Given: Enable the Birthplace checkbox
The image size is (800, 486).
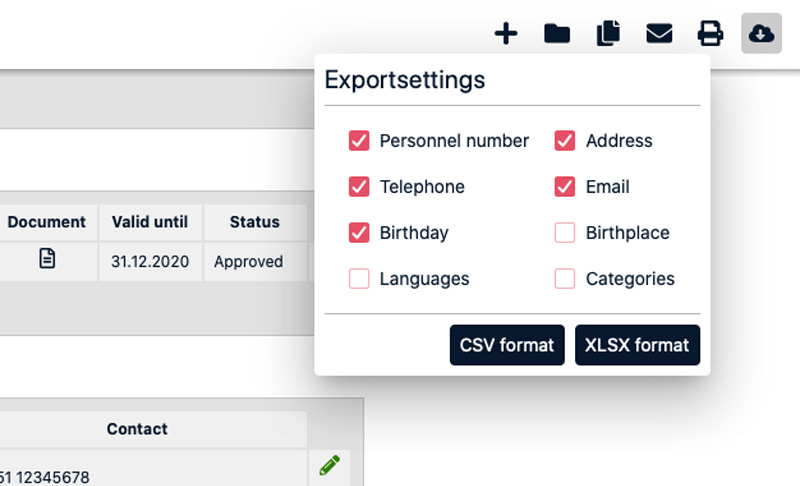Looking at the screenshot, I should click(x=565, y=233).
